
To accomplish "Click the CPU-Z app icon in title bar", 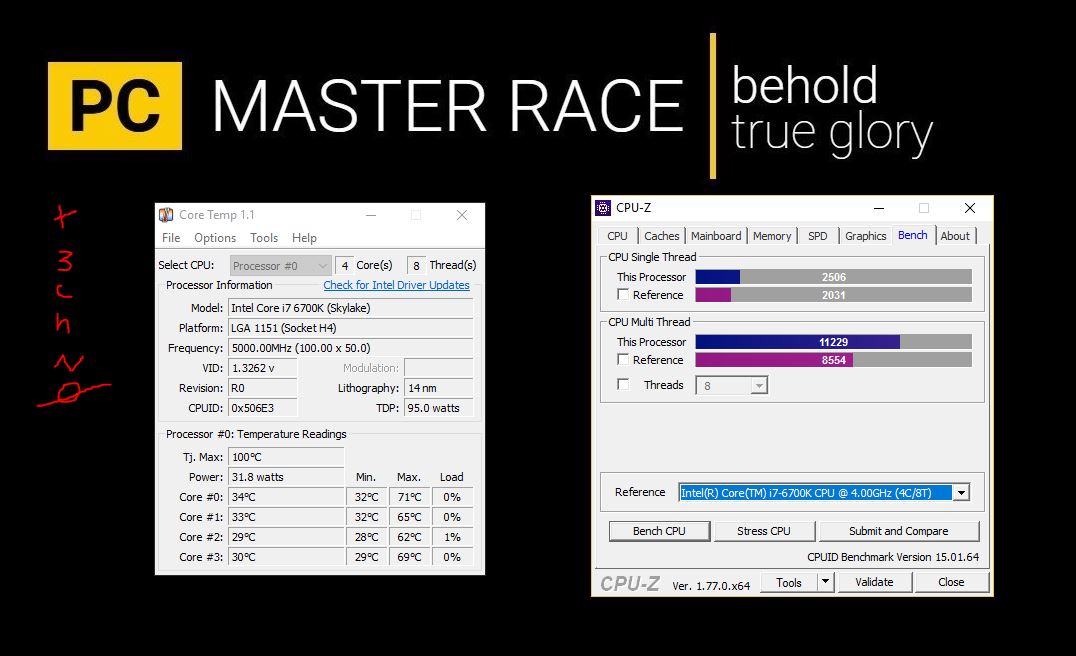I will (603, 208).
